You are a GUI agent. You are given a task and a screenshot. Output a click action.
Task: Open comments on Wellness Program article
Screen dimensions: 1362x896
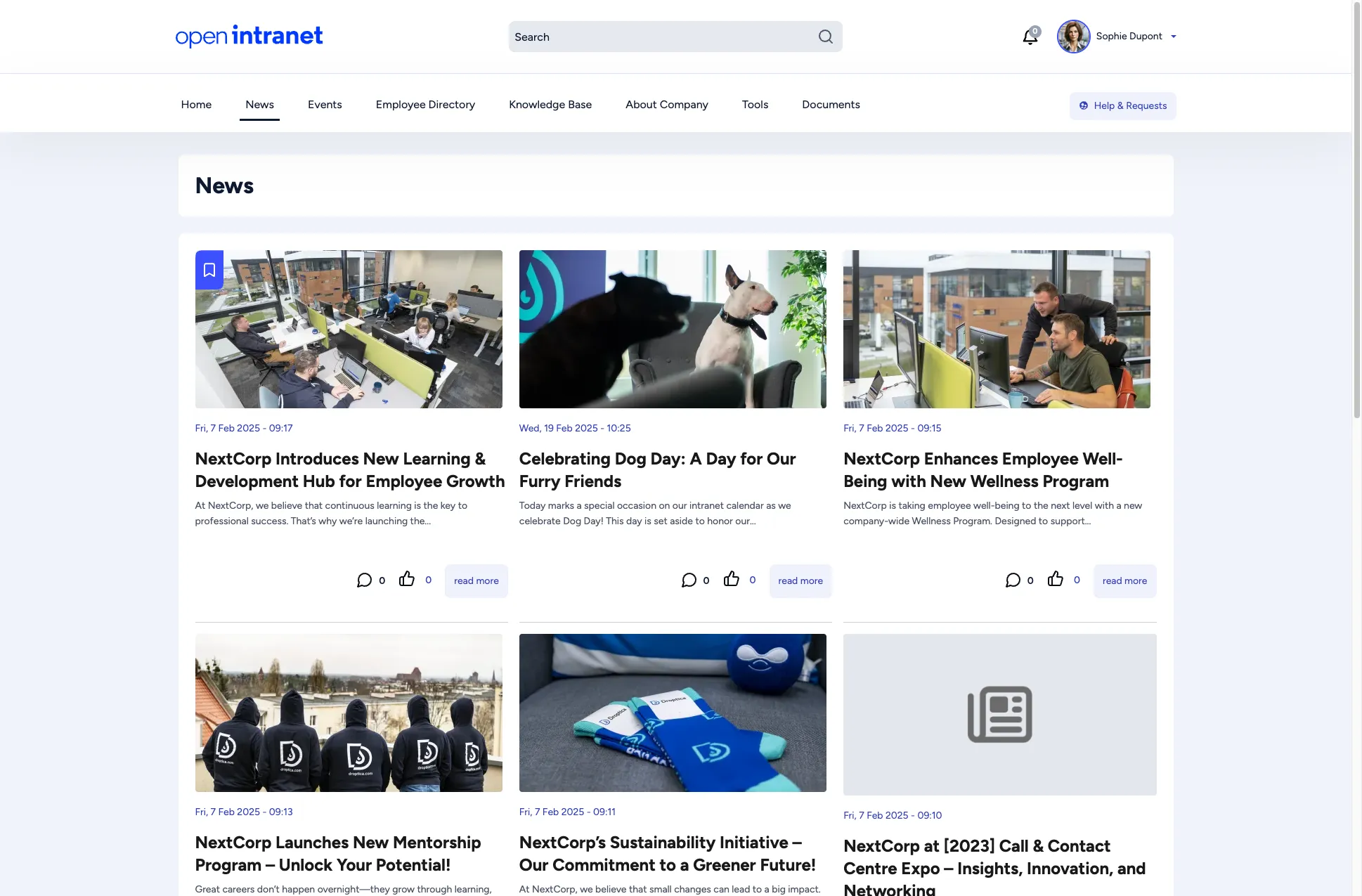(x=1013, y=580)
